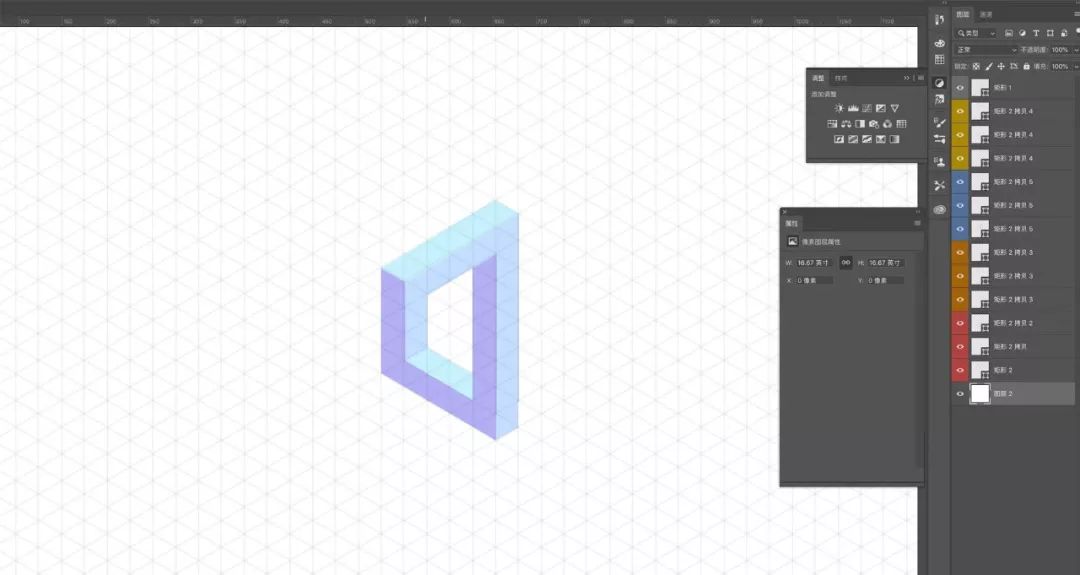
Task: Switch to the 样式 tab
Action: coord(841,78)
